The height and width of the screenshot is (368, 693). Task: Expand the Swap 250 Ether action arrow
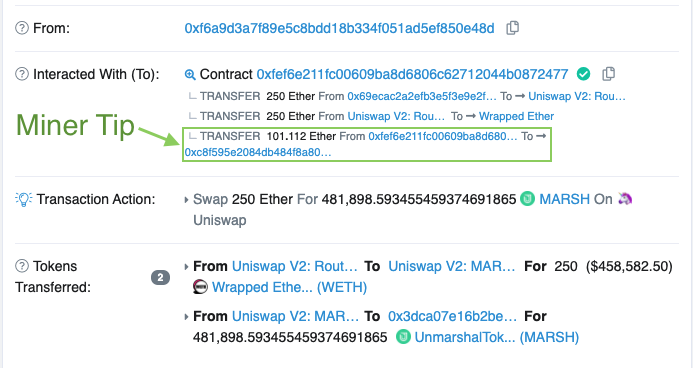tap(186, 200)
